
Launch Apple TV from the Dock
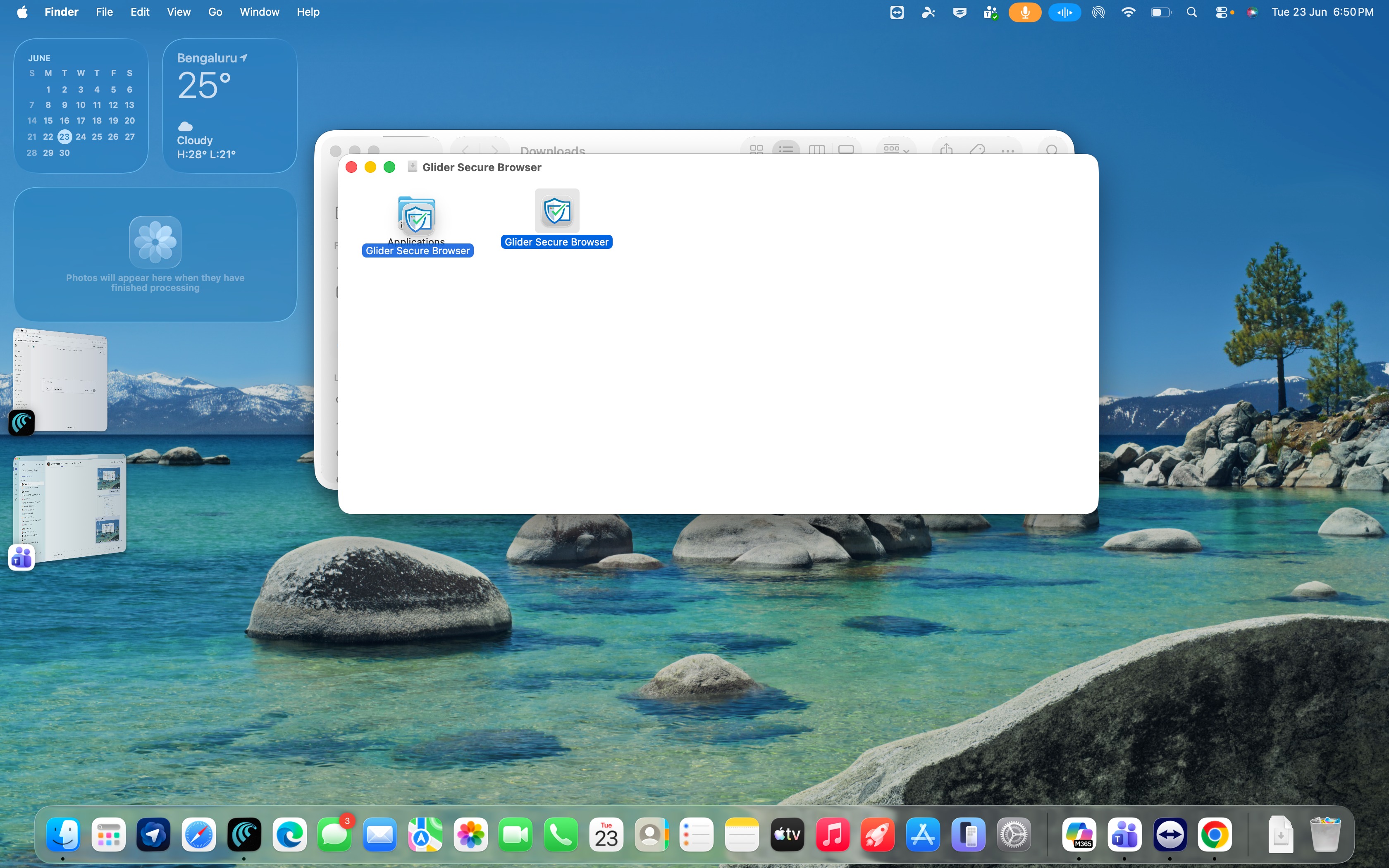pyautogui.click(x=788, y=835)
